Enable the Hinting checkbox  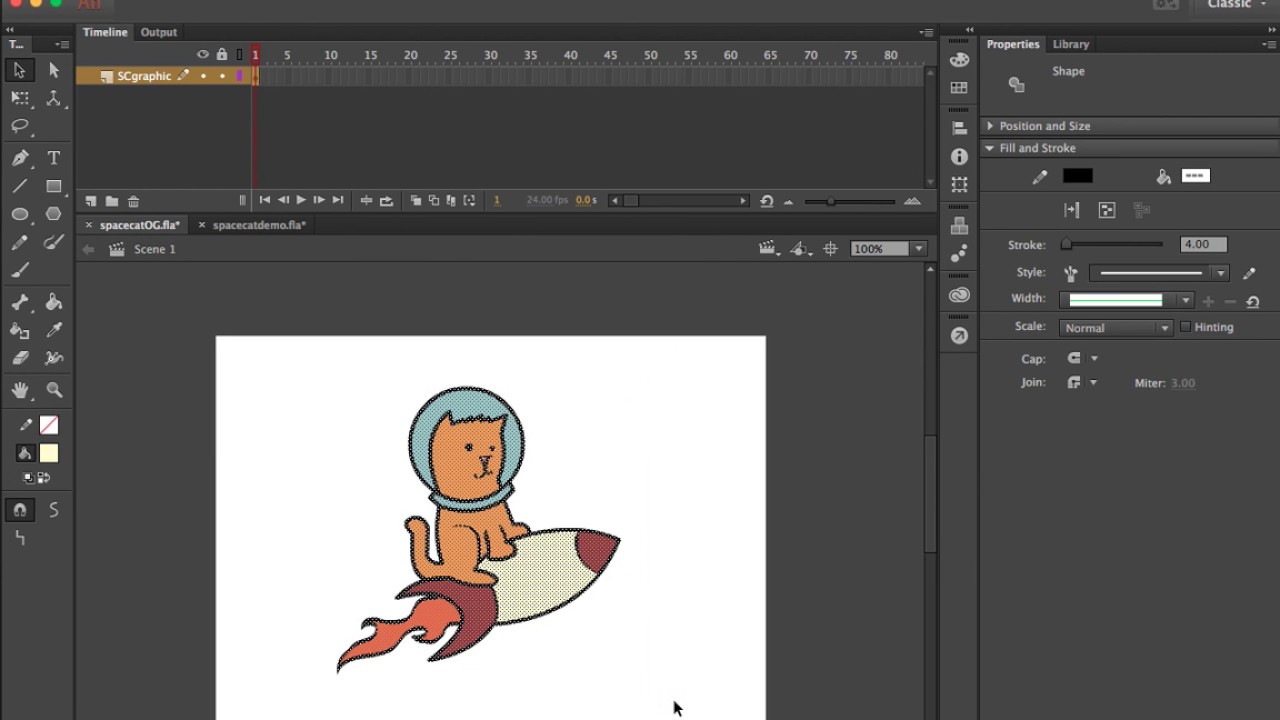(x=1186, y=327)
